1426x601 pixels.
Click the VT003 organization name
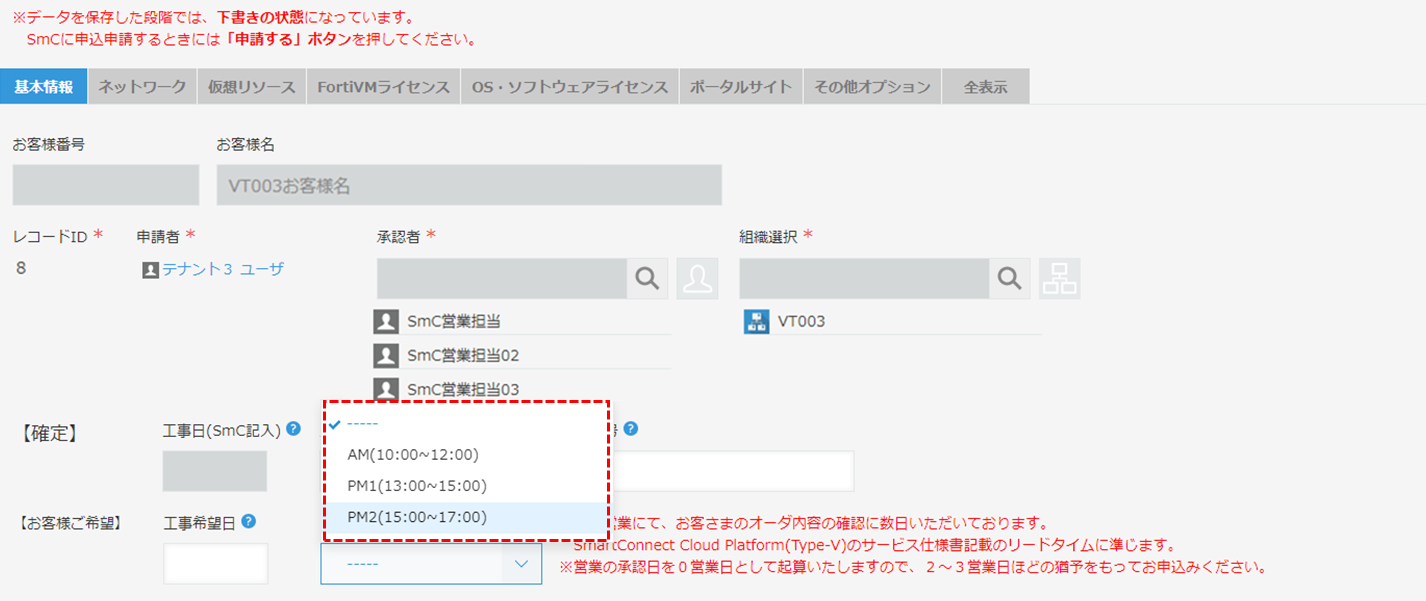click(x=801, y=322)
